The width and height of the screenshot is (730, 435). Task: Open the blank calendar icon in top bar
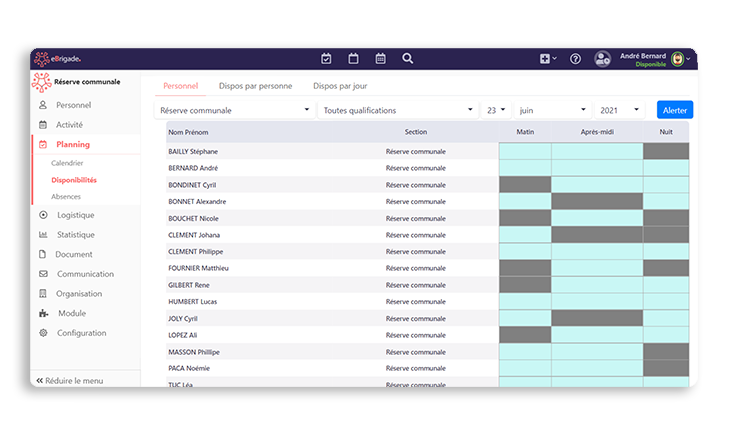[x=353, y=59]
